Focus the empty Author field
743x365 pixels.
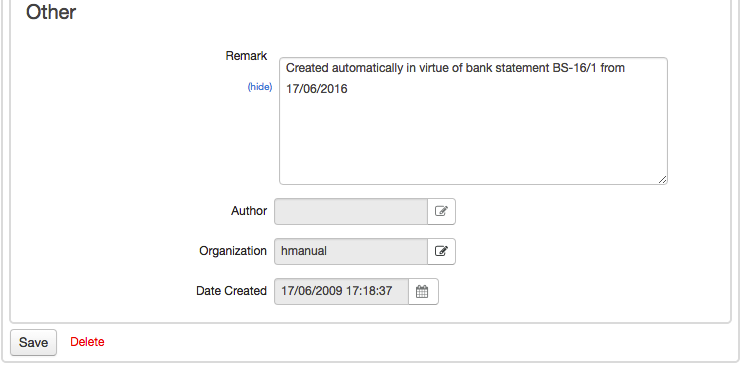(351, 211)
